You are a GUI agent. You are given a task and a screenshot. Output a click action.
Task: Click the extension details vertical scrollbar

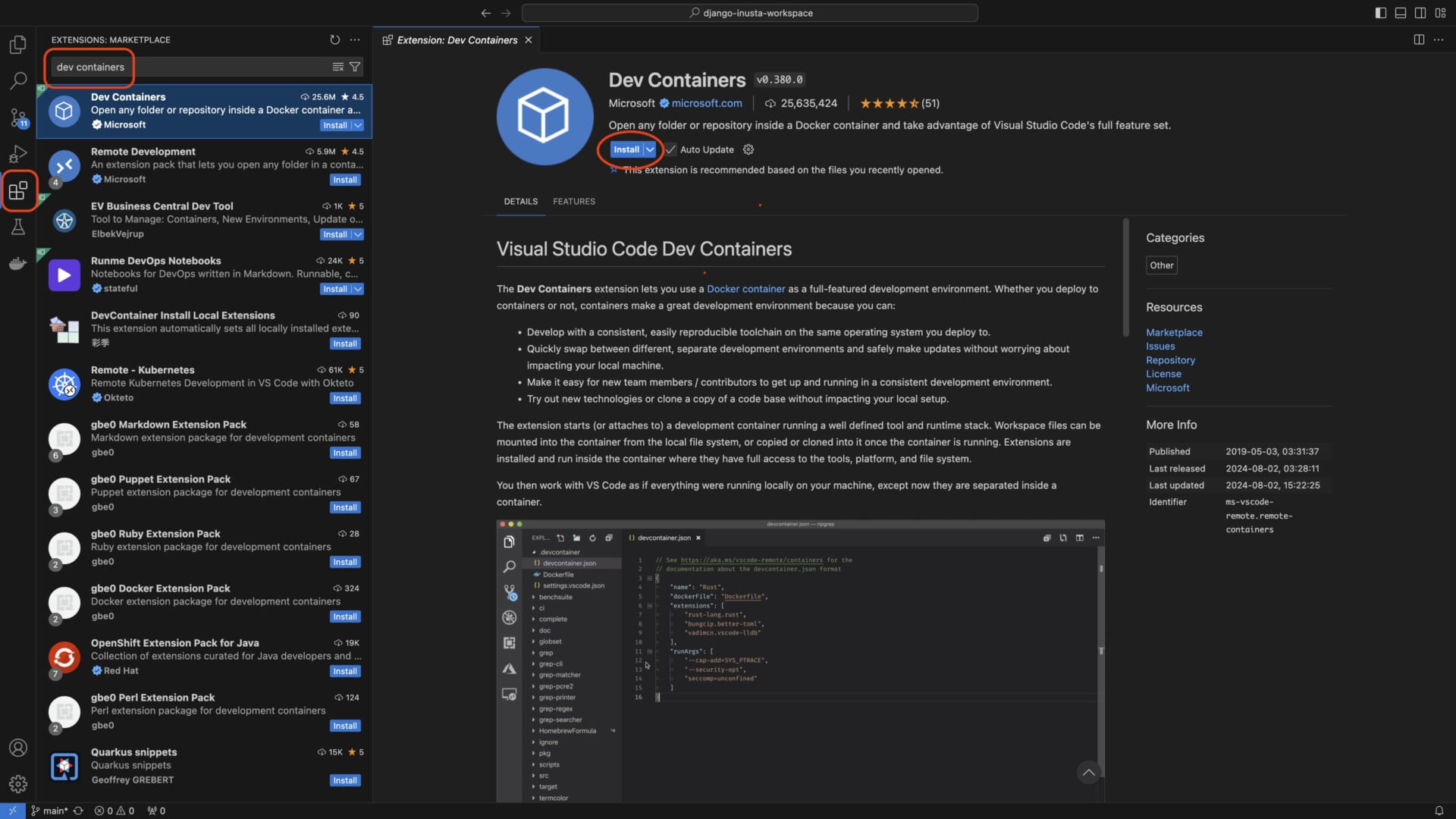tap(1125, 278)
